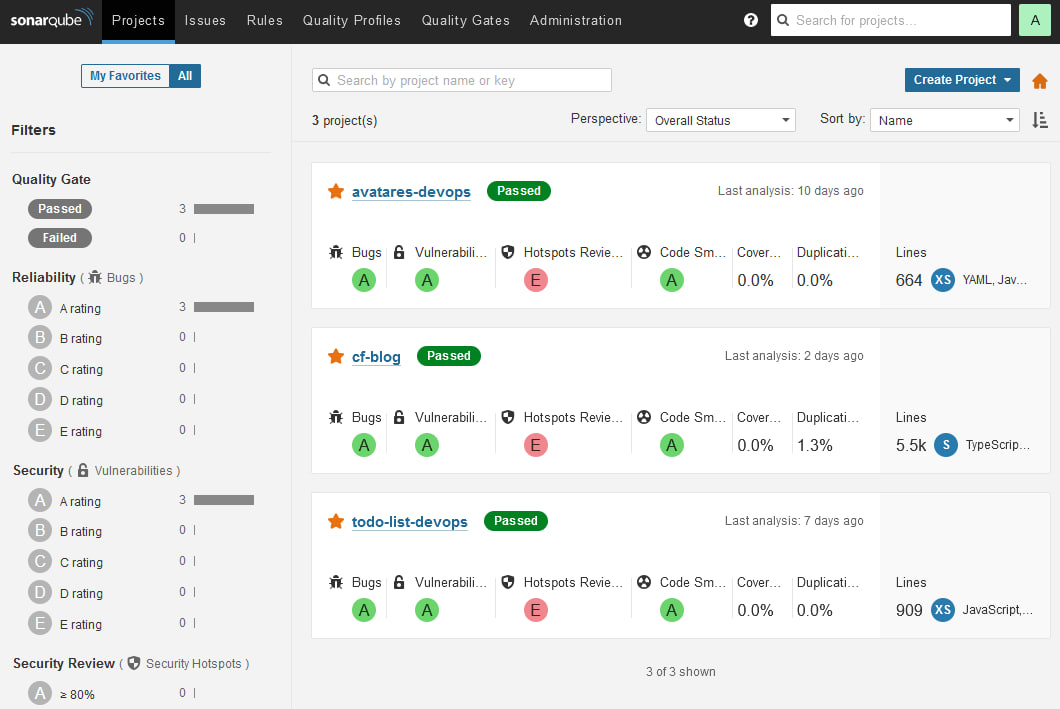Image resolution: width=1060 pixels, height=709 pixels.
Task: Click the Passed badge of cf-blog
Action: (448, 356)
